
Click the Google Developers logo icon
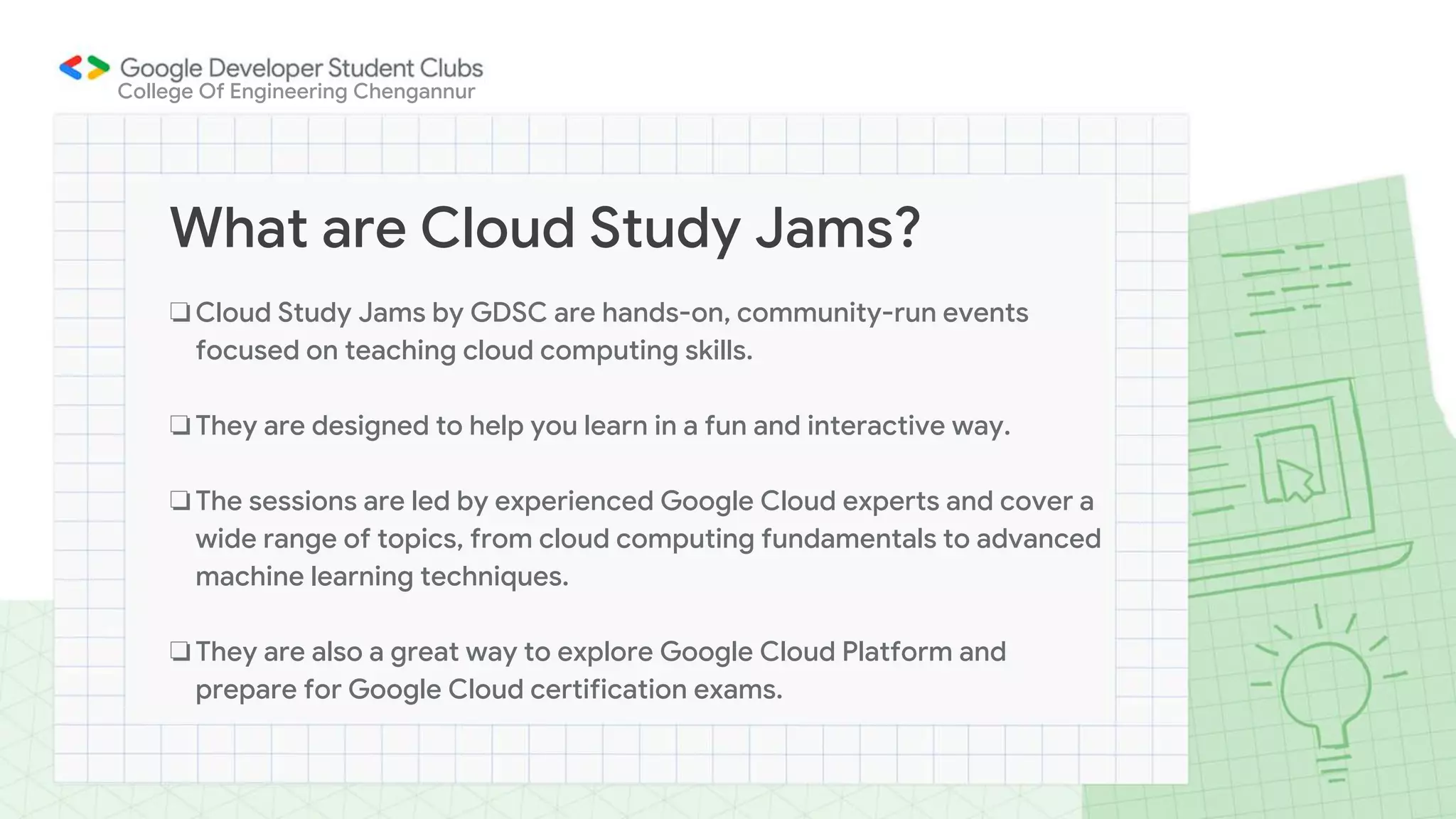pyautogui.click(x=85, y=68)
